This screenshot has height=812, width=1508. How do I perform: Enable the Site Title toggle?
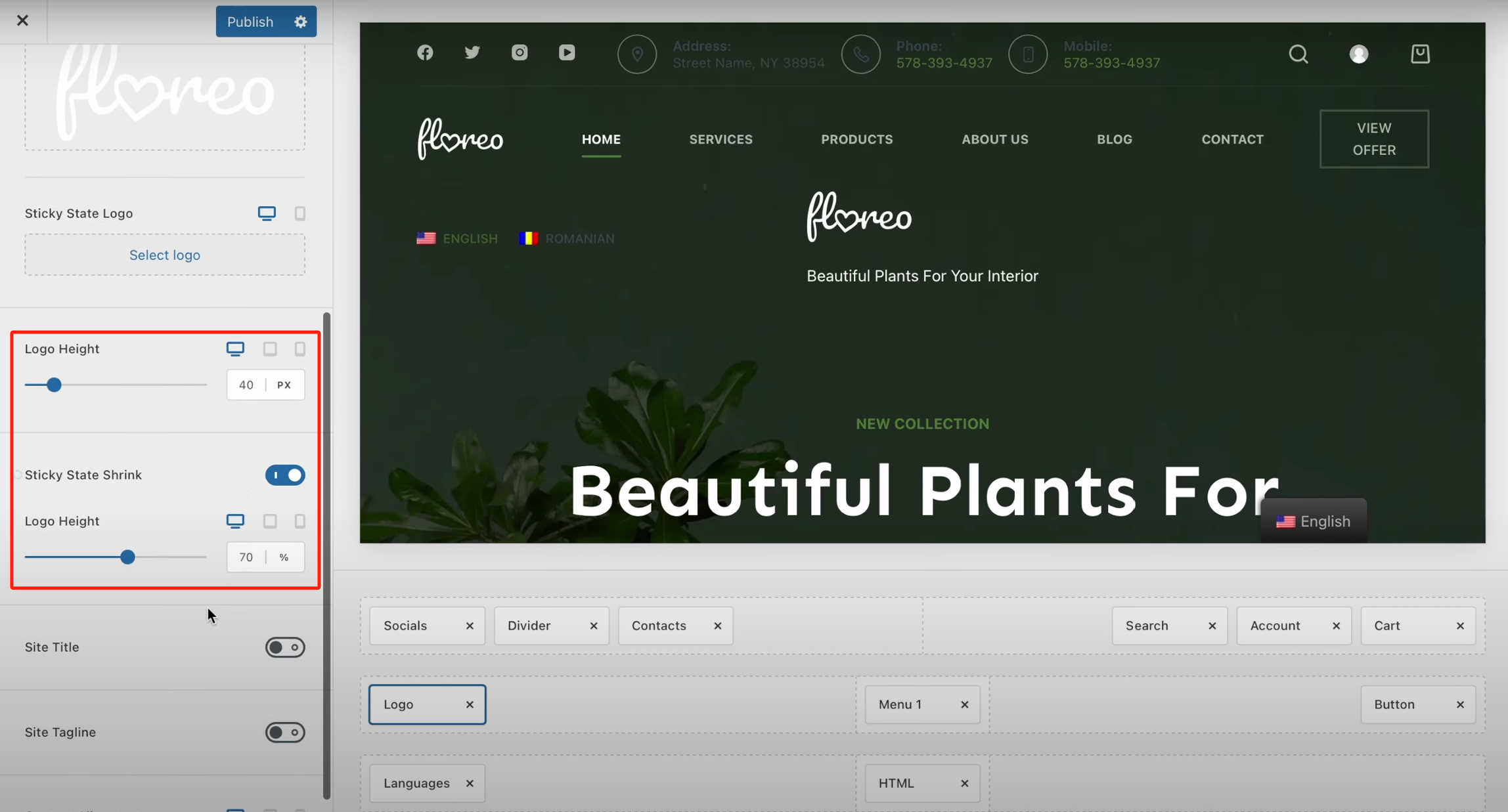pyautogui.click(x=285, y=647)
